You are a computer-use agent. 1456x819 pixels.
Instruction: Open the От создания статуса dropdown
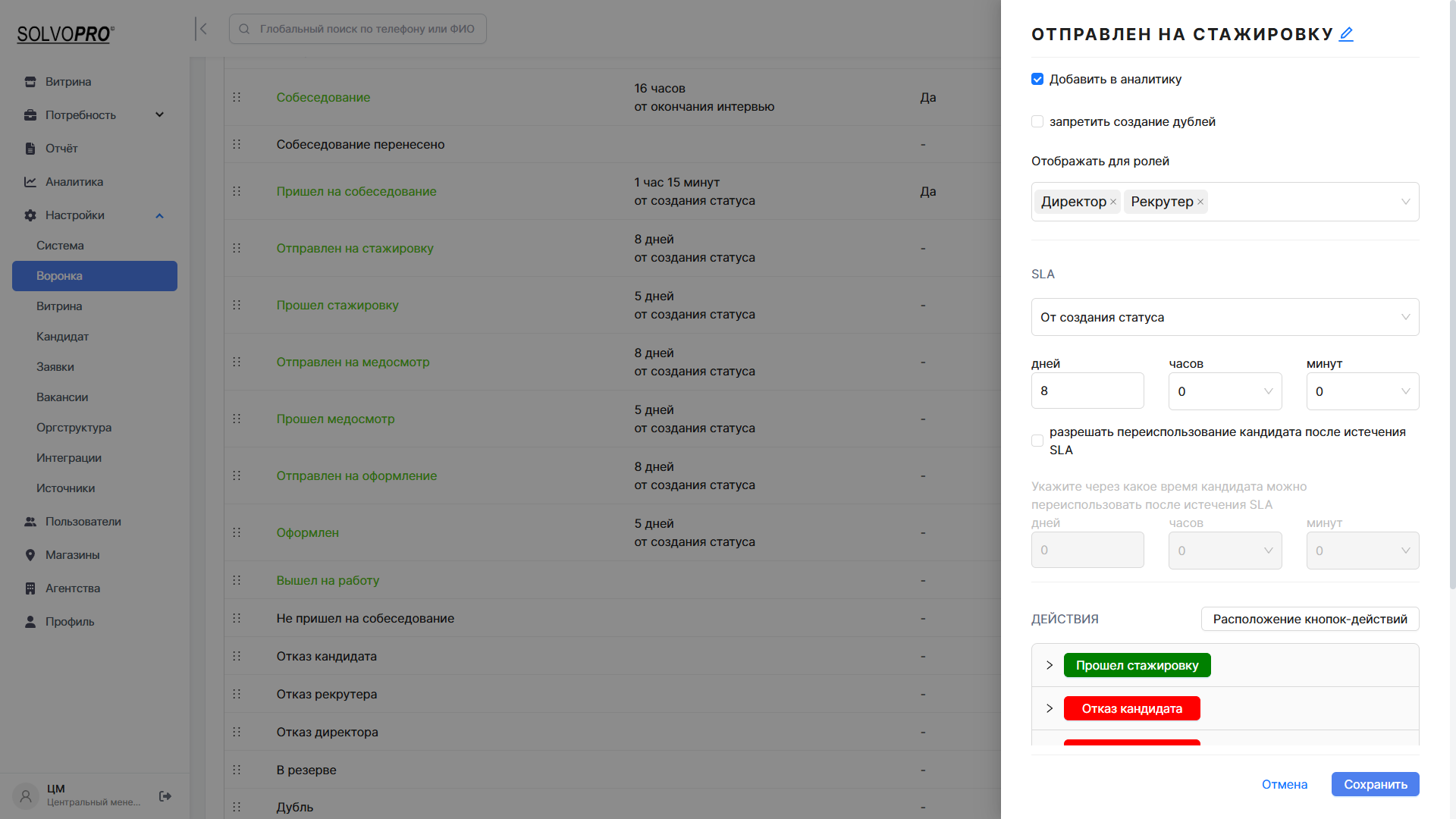pos(1225,317)
